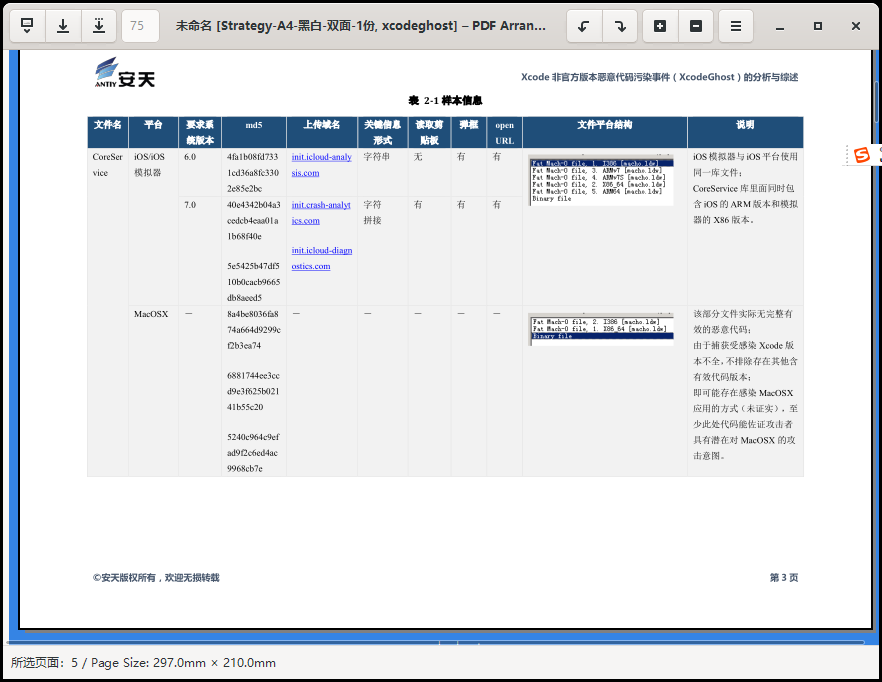The image size is (882, 682).
Task: Click md5 value starting 8a4be8036fa8
Action: coord(254,330)
